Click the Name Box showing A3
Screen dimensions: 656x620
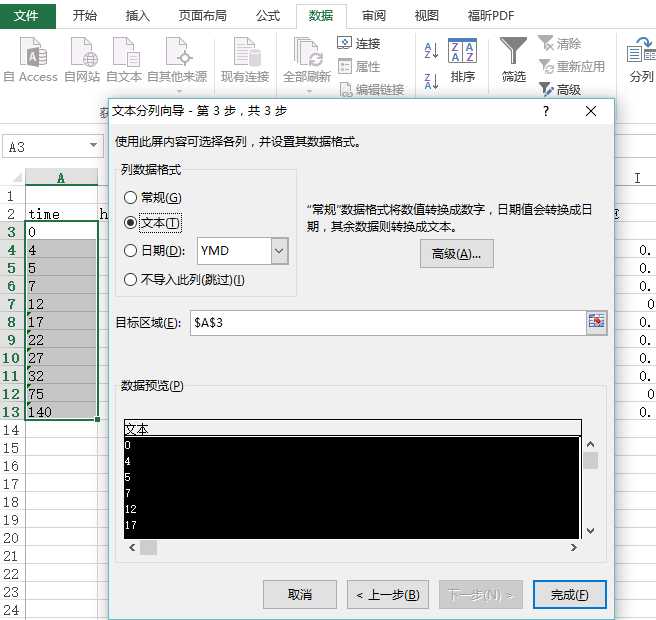coord(45,146)
